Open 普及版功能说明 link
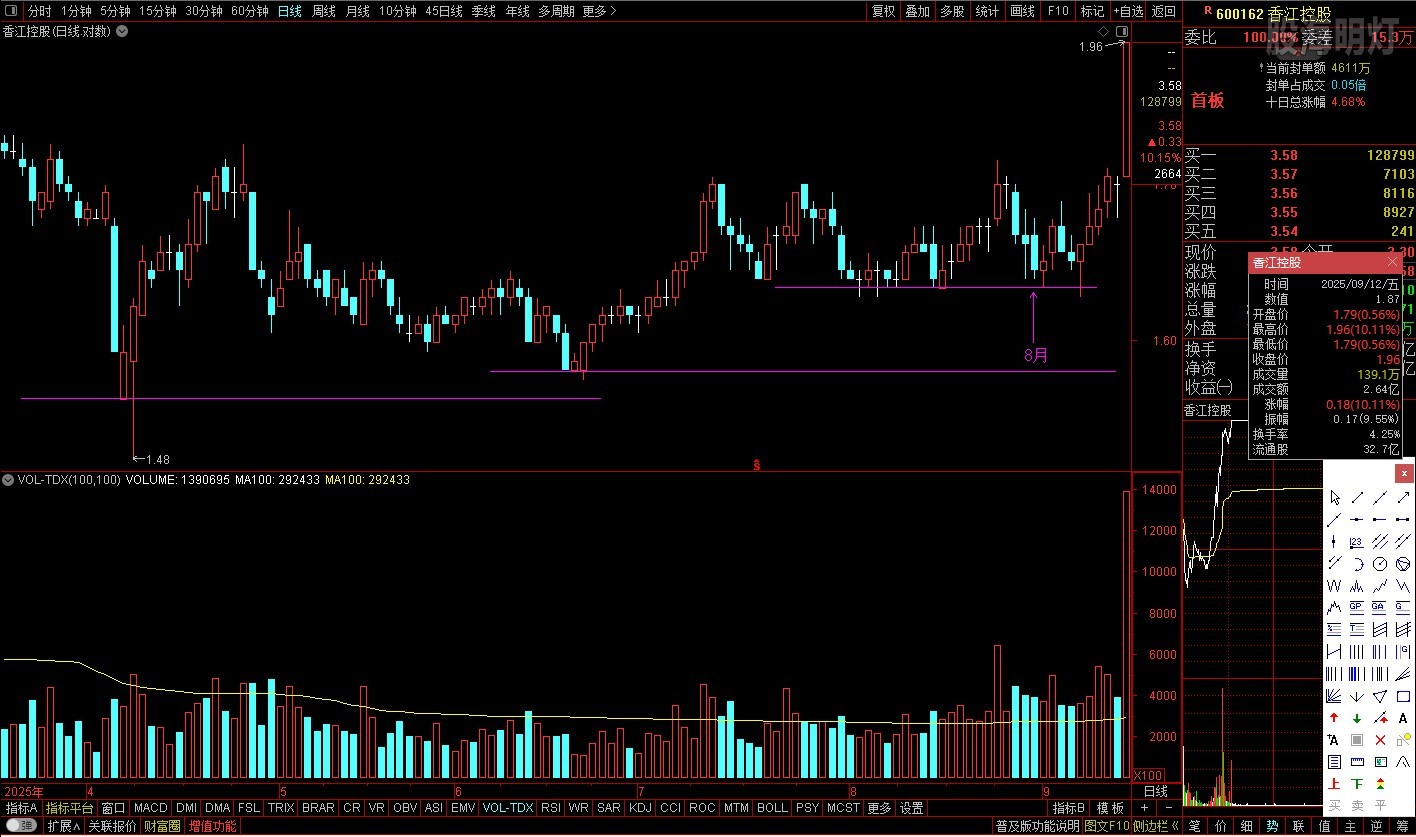Image resolution: width=1416 pixels, height=837 pixels. (x=1038, y=826)
